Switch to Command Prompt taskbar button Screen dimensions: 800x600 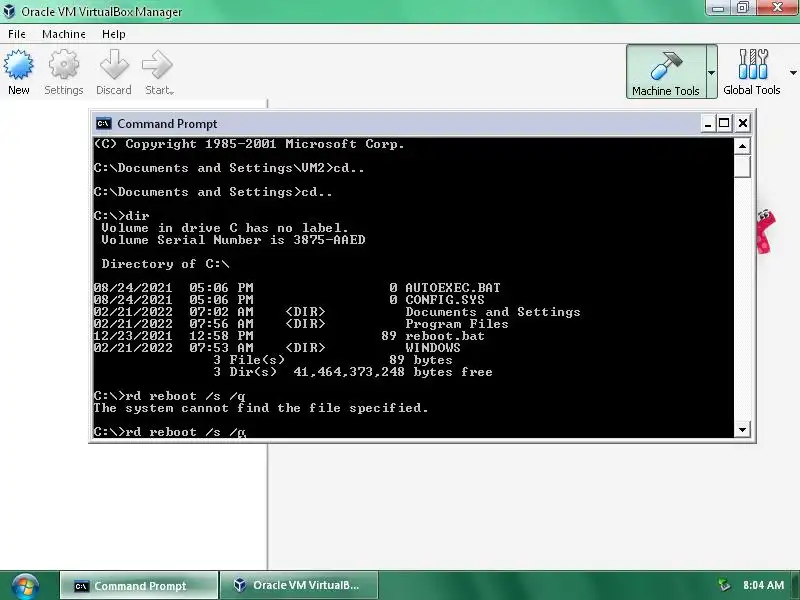[x=139, y=586]
